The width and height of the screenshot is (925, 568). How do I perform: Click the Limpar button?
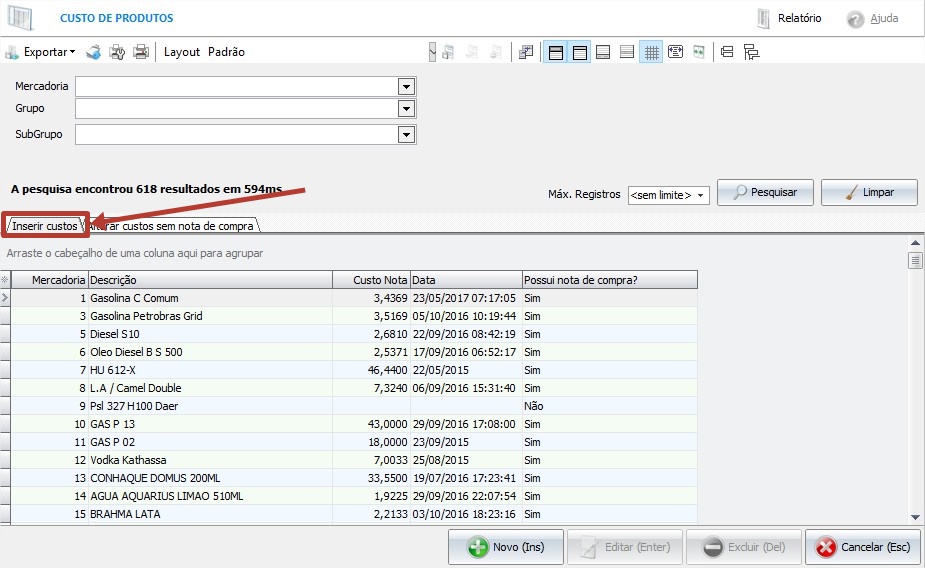(x=870, y=192)
